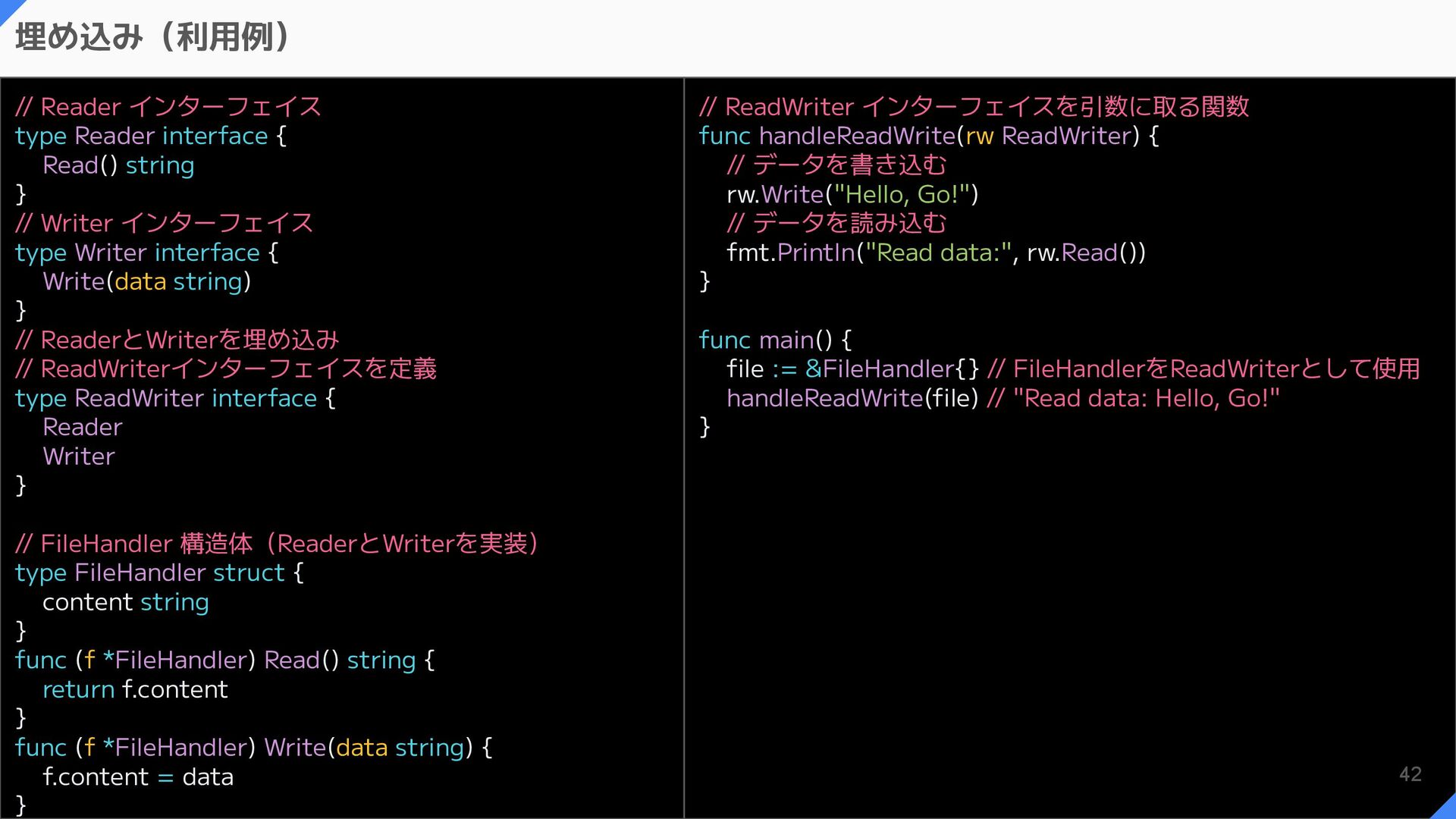Click the comment "// Writer インターフェイス"
Image resolution: width=1456 pixels, height=819 pixels.
(x=164, y=224)
